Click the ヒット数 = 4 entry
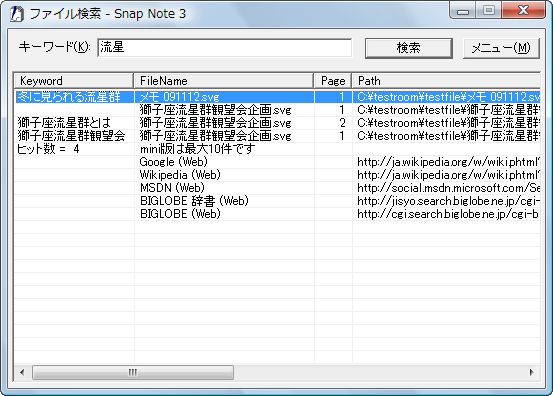The width and height of the screenshot is (553, 396). click(x=48, y=149)
